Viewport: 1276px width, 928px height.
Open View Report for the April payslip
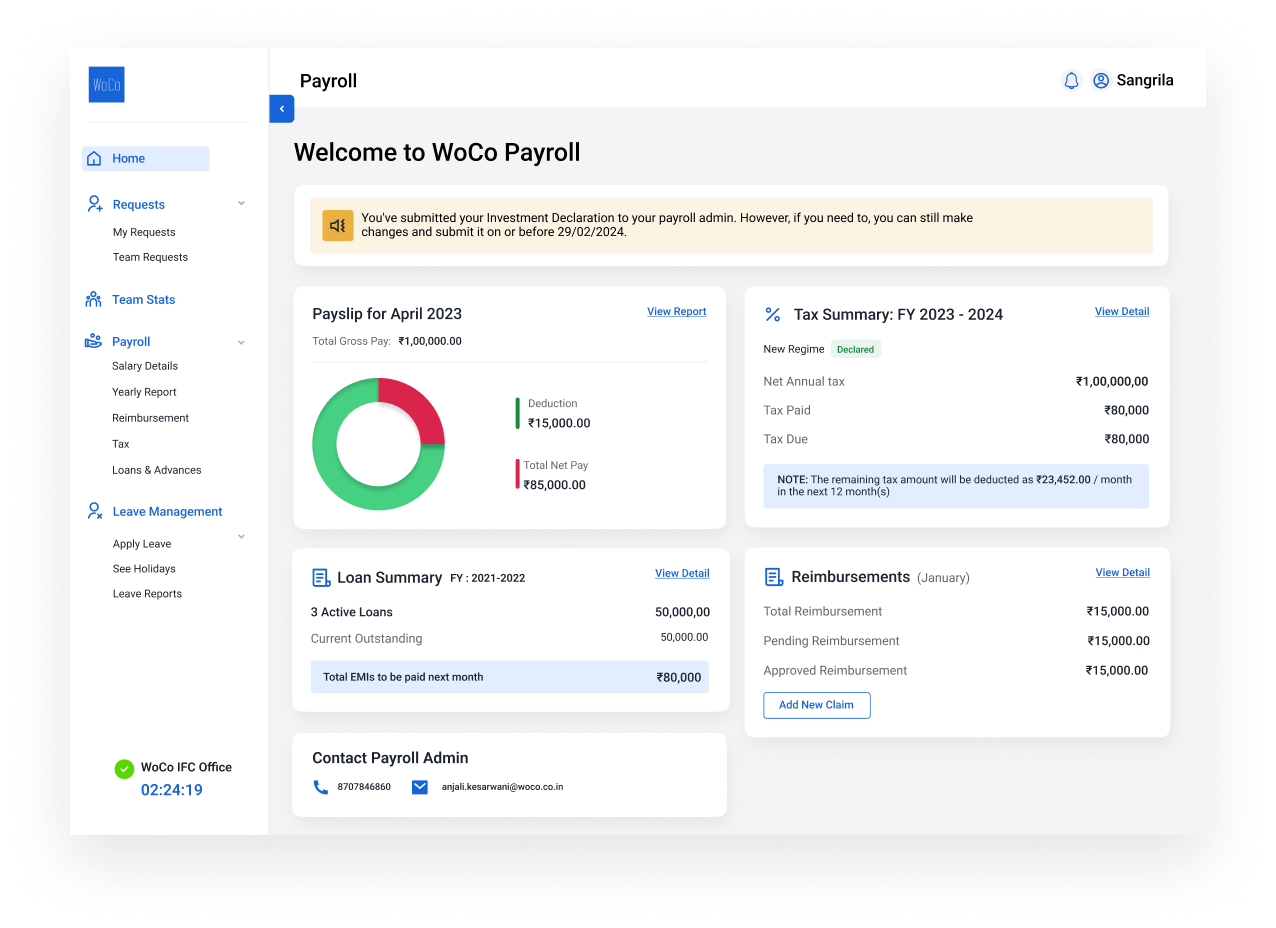tap(676, 311)
